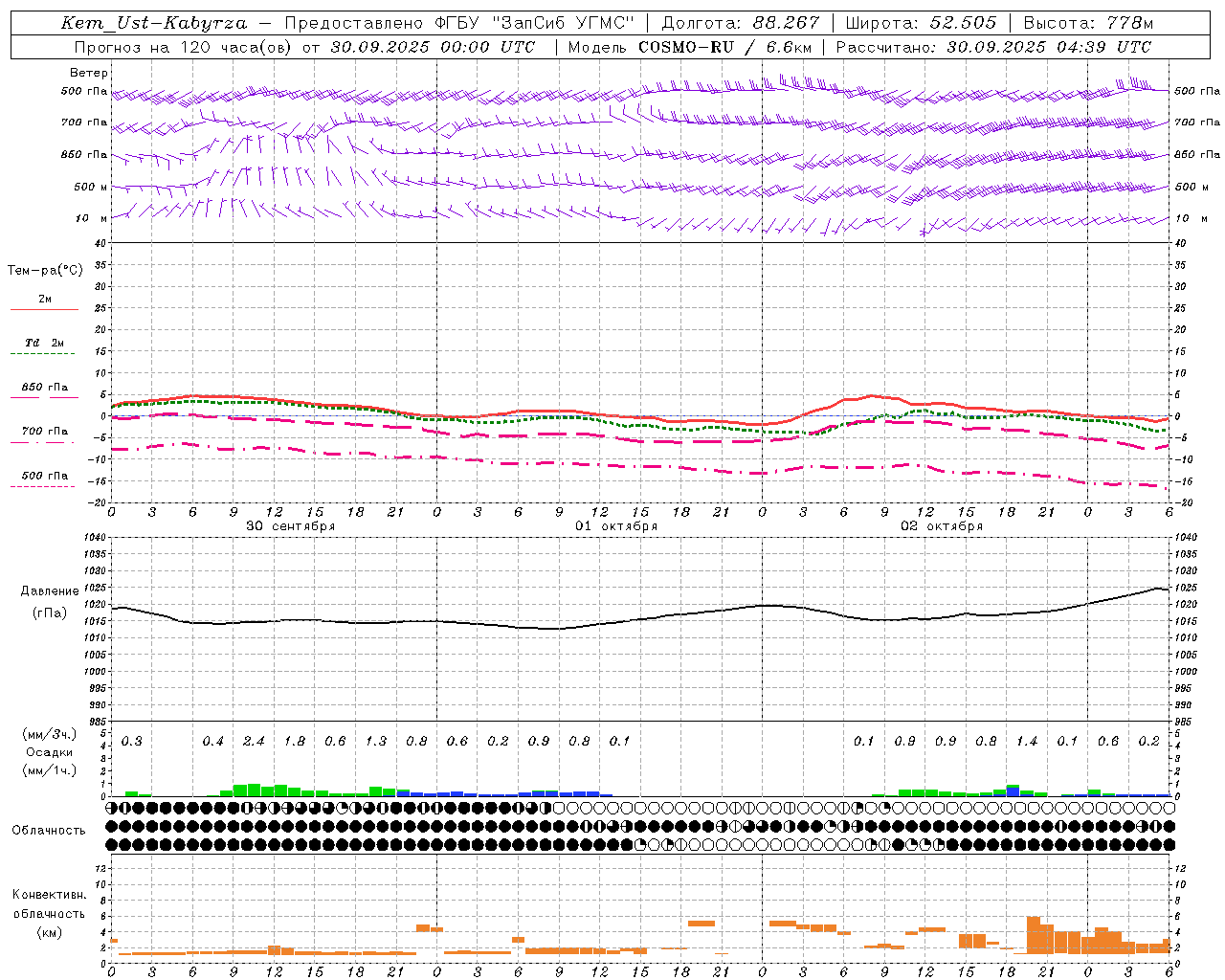Click the date label "02 октября"

click(x=942, y=526)
